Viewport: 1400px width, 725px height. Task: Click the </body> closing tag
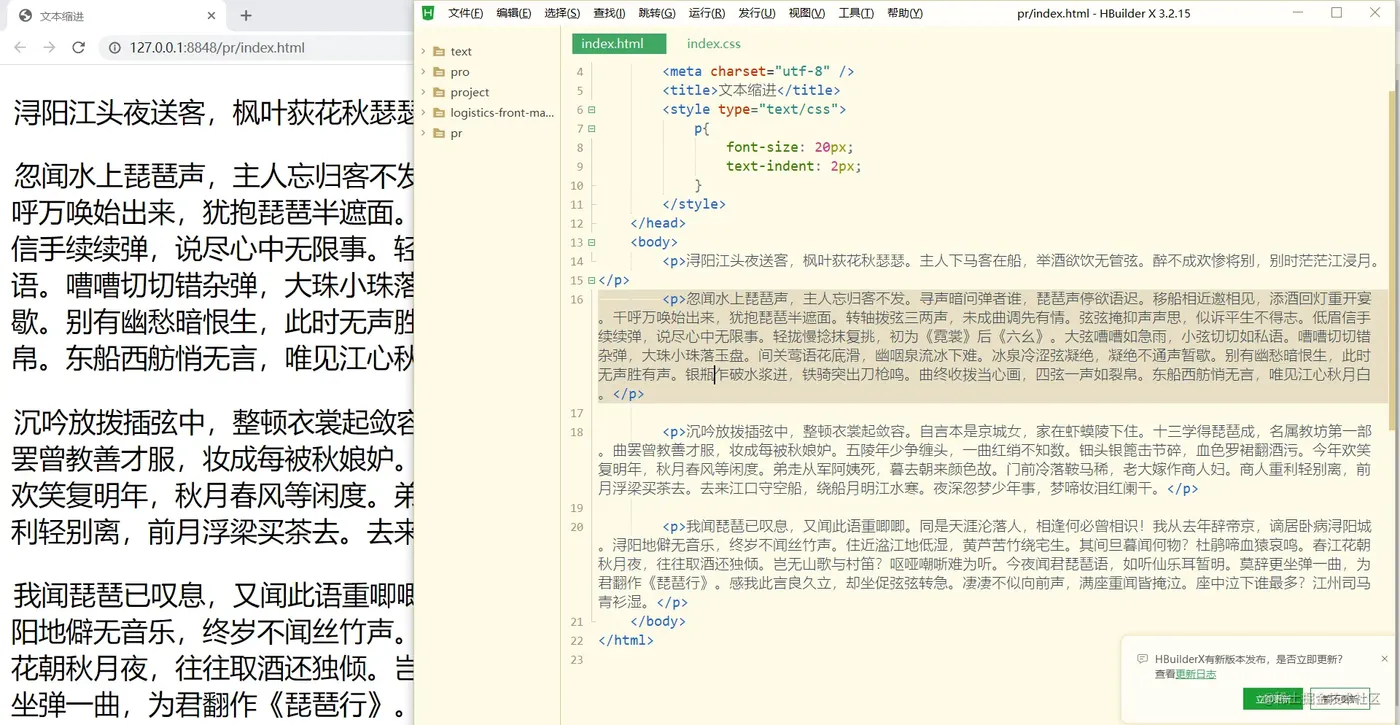click(658, 621)
